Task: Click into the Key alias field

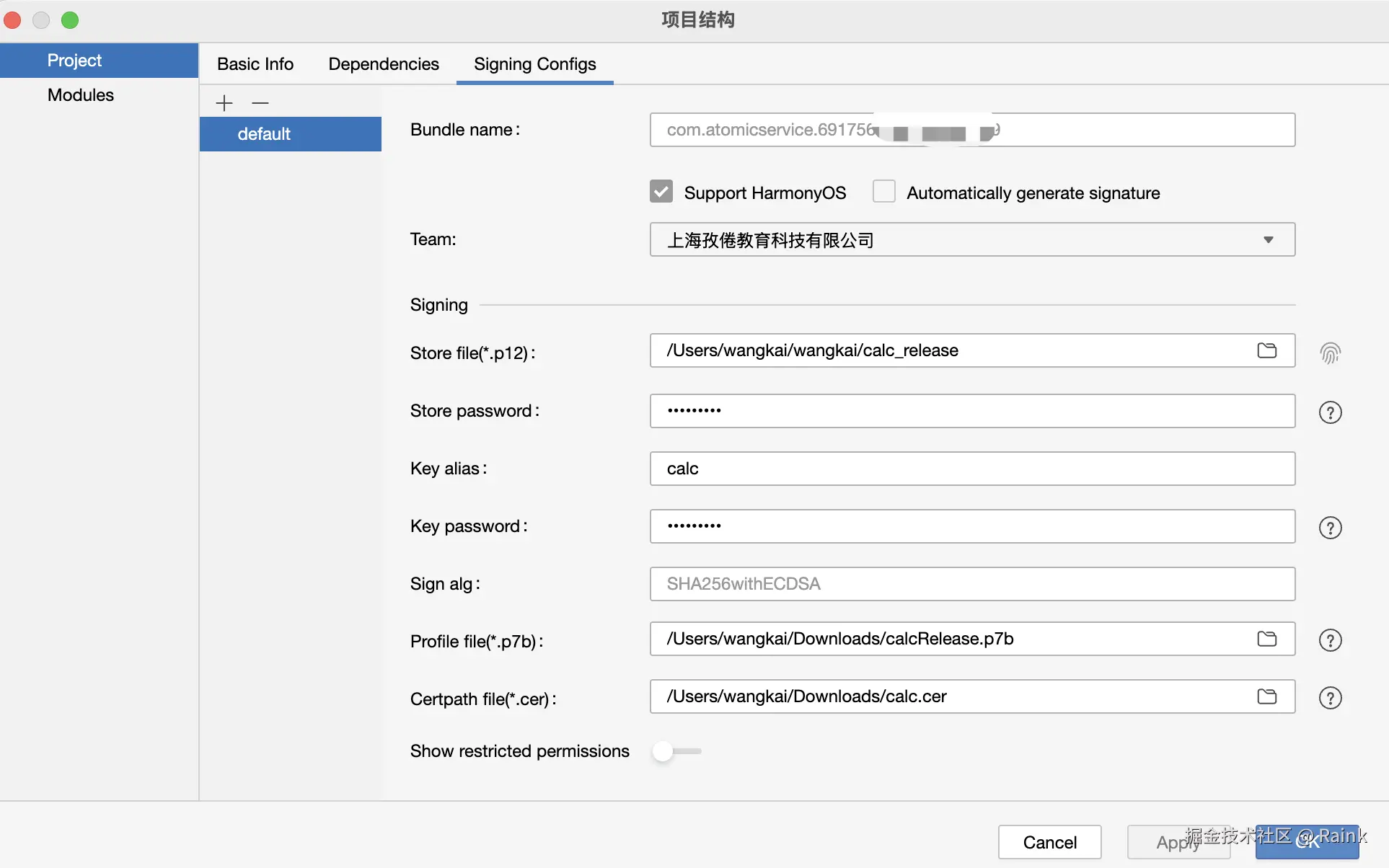Action: 971,469
